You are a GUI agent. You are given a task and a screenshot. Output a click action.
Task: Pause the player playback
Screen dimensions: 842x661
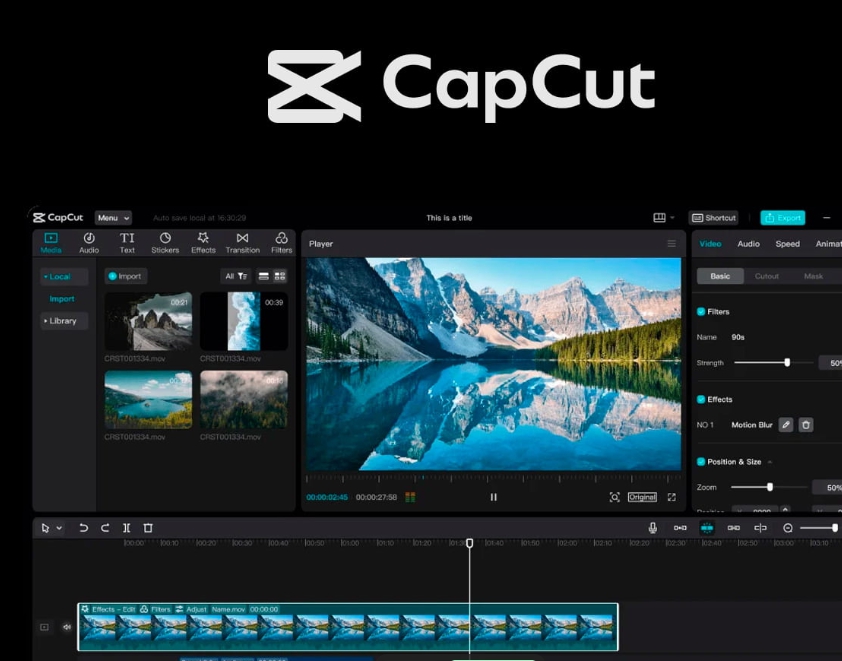(493, 497)
